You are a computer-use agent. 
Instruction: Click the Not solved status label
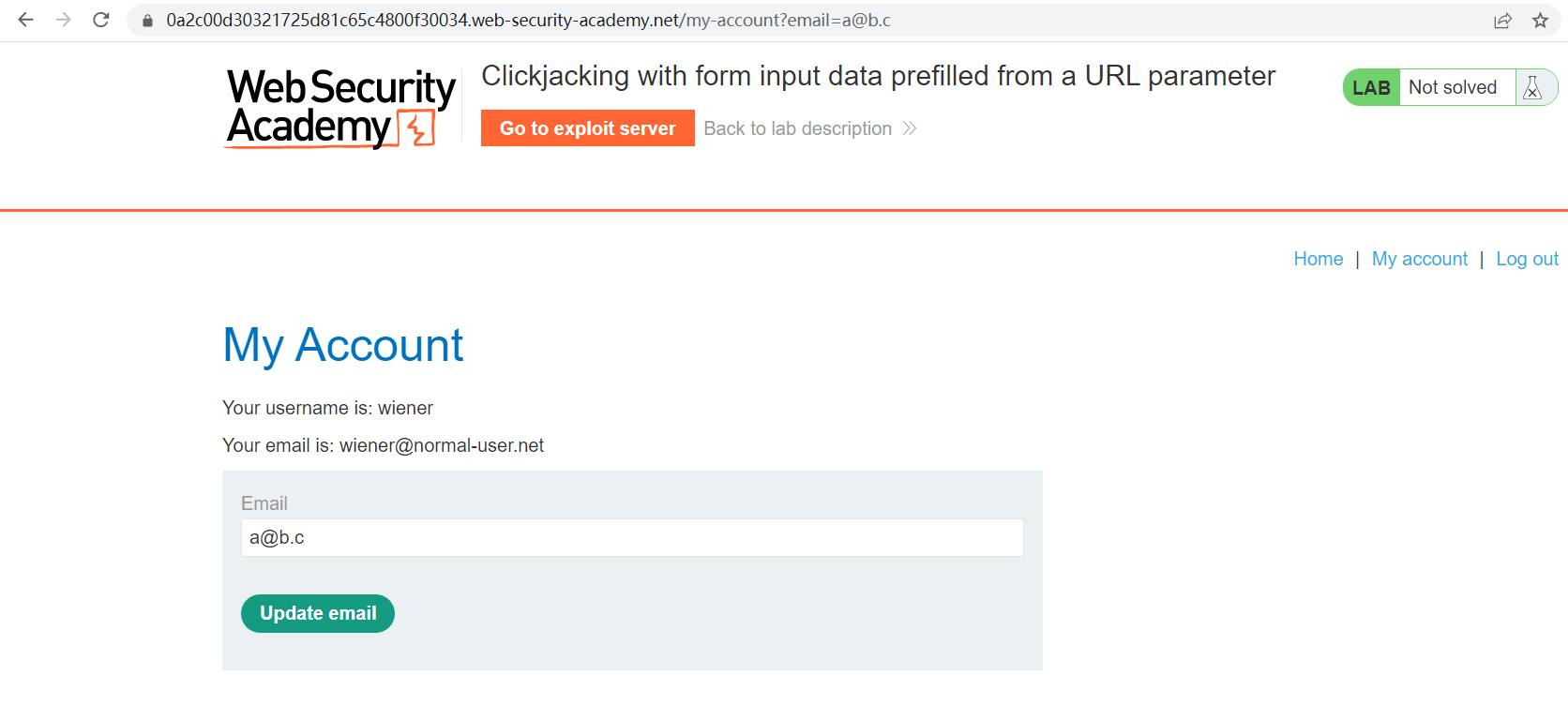[1453, 87]
